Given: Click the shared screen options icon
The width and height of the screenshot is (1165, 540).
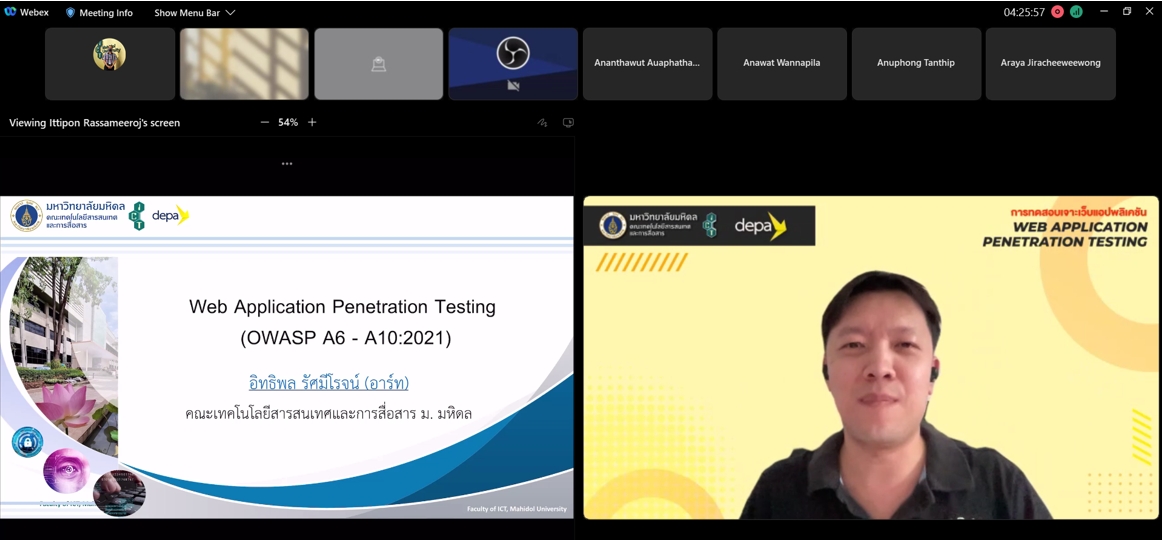Looking at the screenshot, I should (568, 122).
